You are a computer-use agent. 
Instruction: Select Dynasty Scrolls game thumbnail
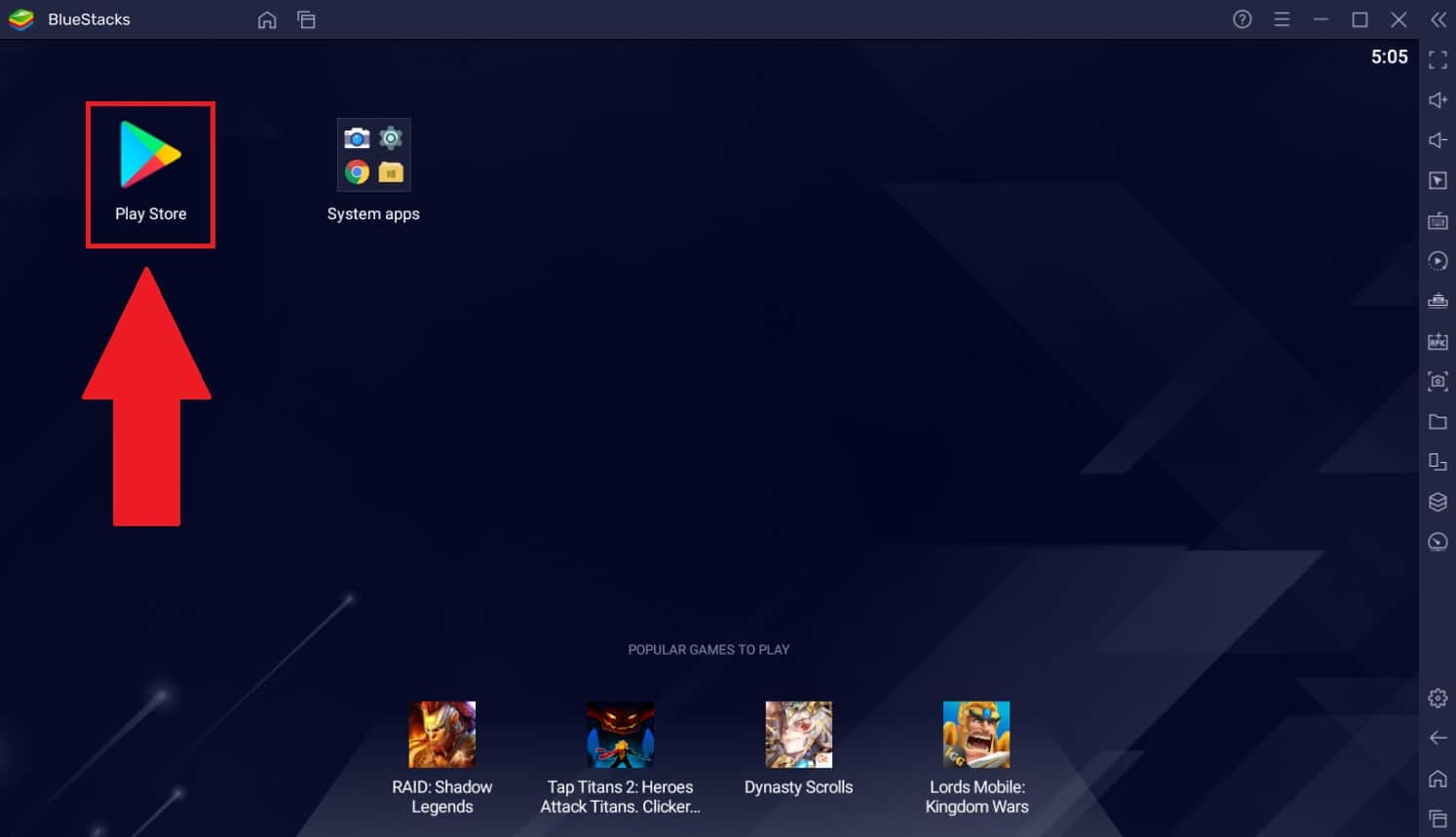pos(798,734)
